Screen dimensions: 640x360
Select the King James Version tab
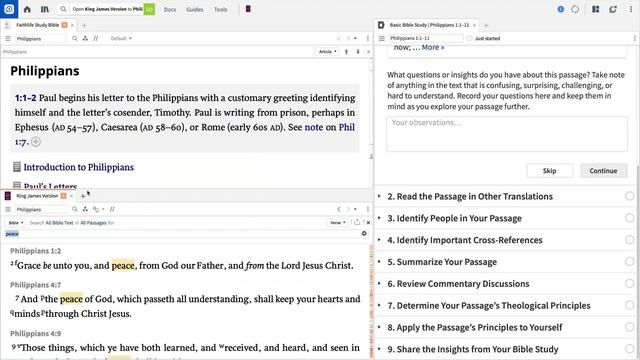(x=37, y=196)
